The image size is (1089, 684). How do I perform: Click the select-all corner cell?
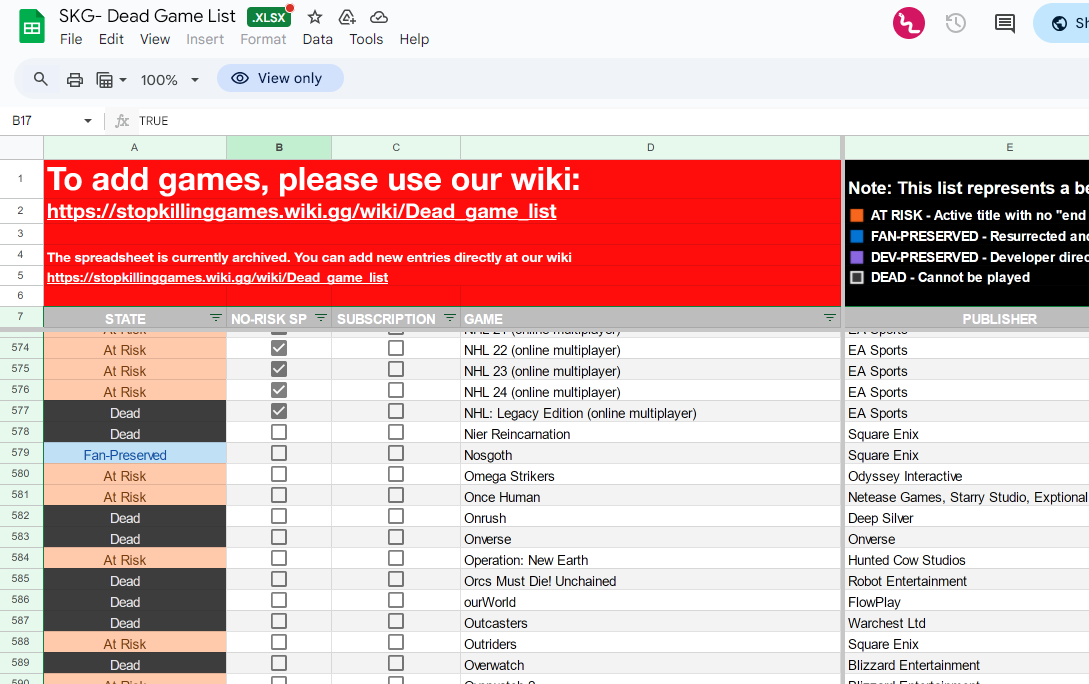coord(22,147)
